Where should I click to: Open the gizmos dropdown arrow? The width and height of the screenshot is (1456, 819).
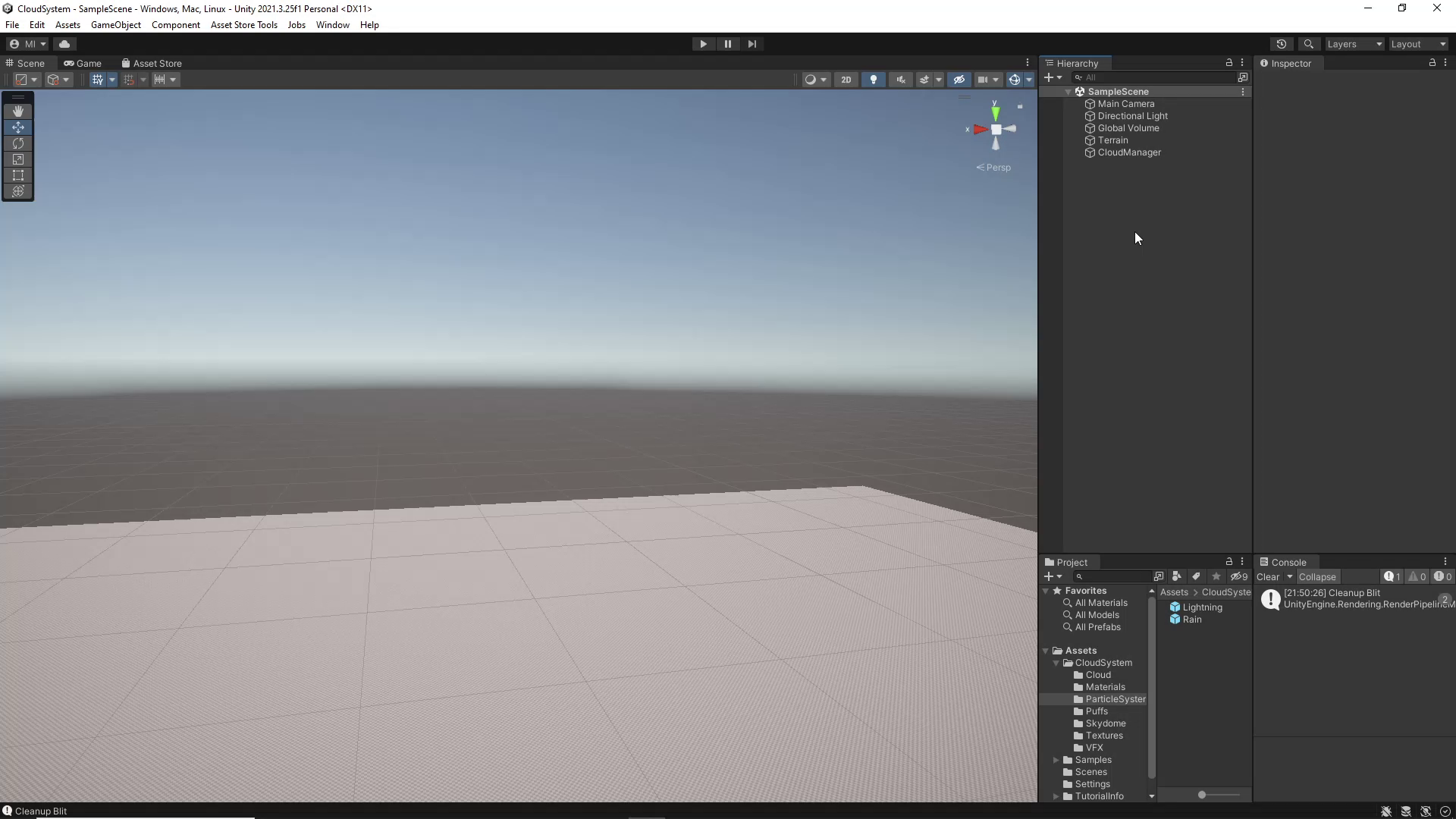(x=1029, y=80)
